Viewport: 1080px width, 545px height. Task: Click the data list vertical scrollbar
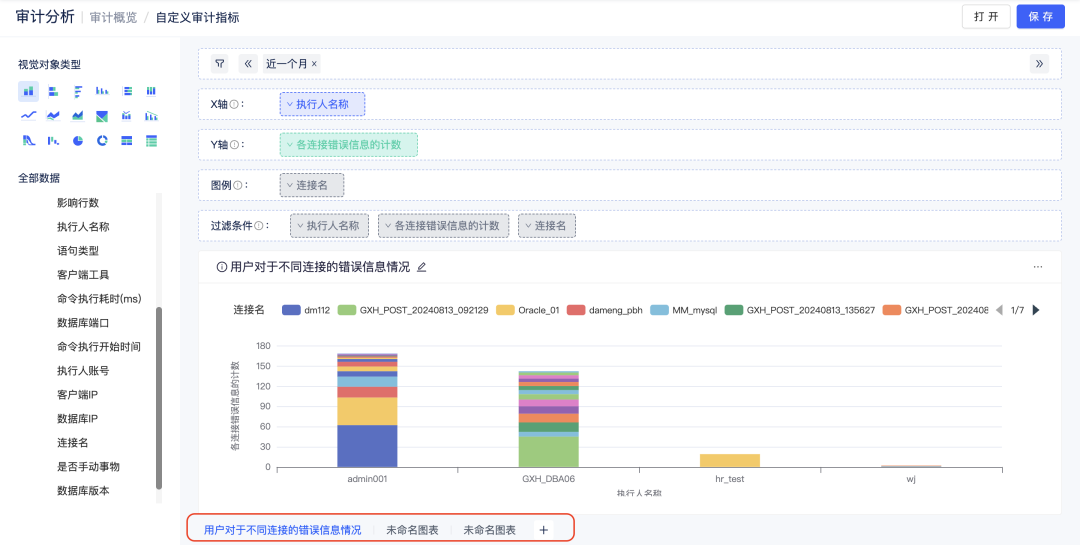tap(159, 398)
